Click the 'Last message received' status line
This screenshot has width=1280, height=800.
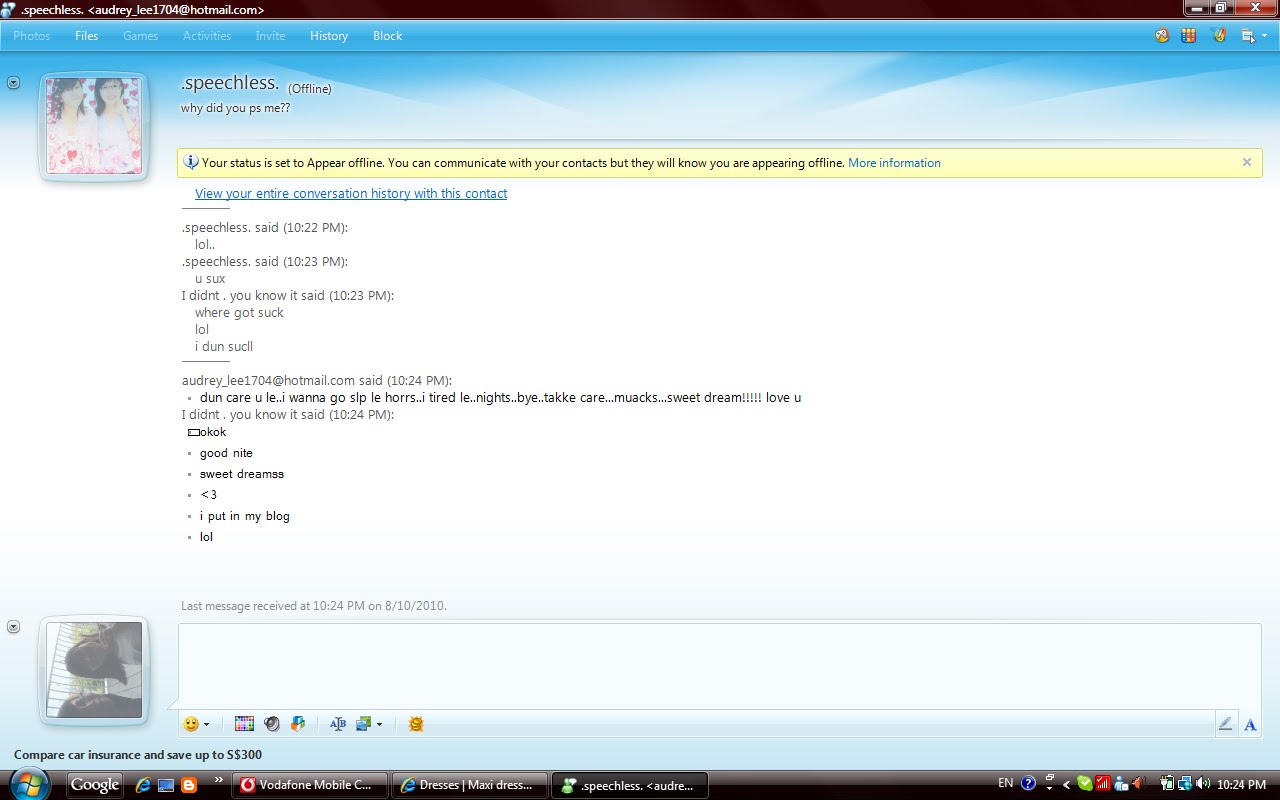(314, 606)
